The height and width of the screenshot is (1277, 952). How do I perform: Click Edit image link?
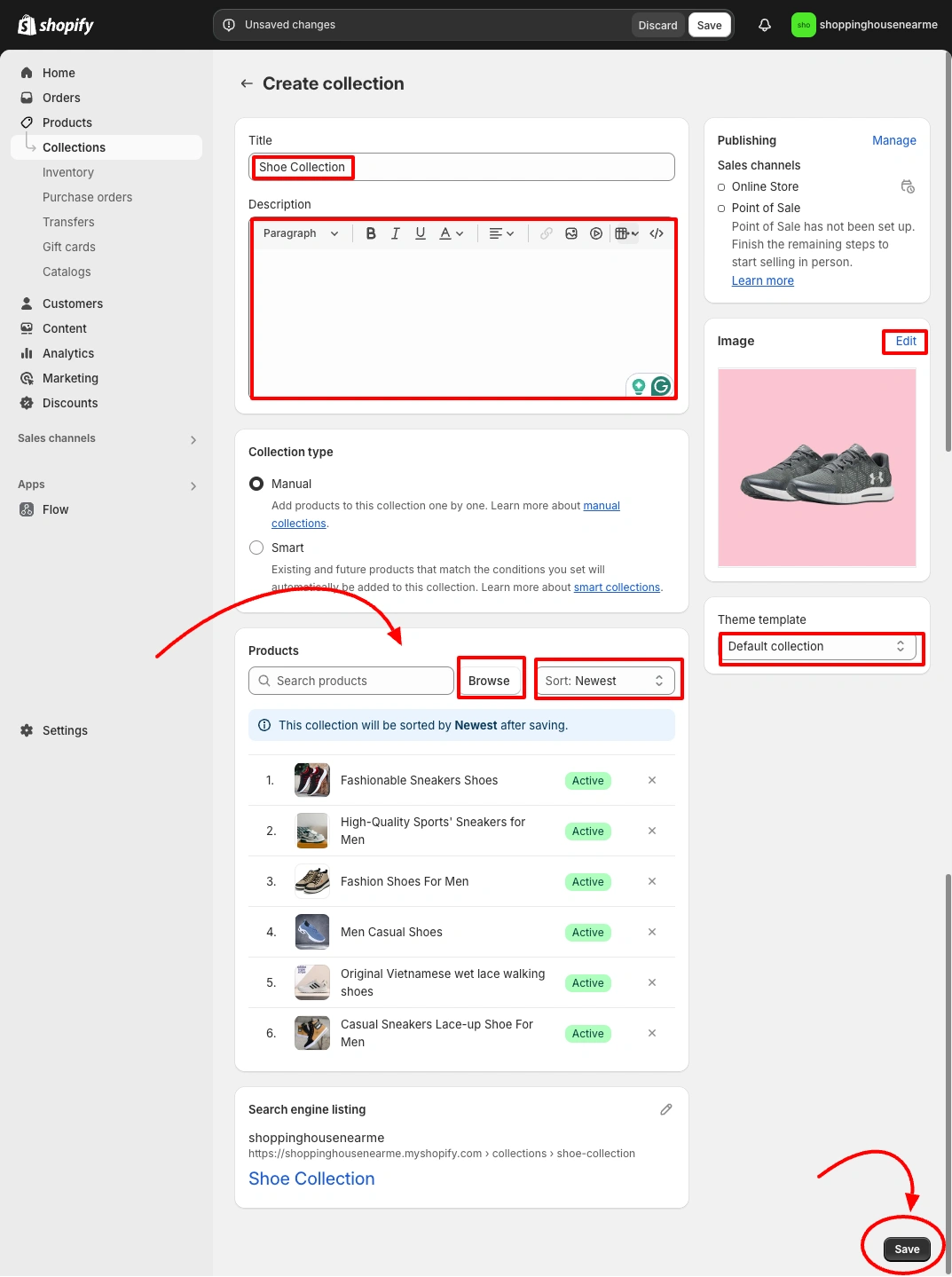pyautogui.click(x=906, y=341)
